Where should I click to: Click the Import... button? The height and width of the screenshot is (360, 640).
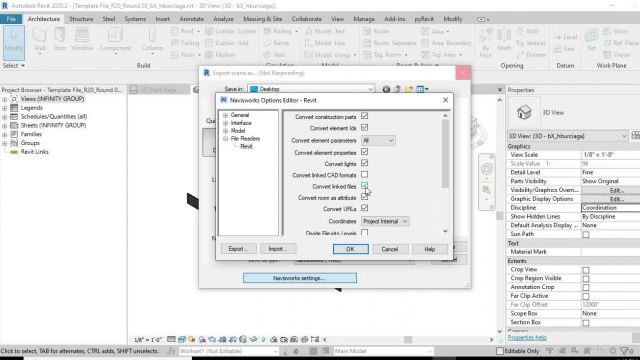pyautogui.click(x=278, y=249)
